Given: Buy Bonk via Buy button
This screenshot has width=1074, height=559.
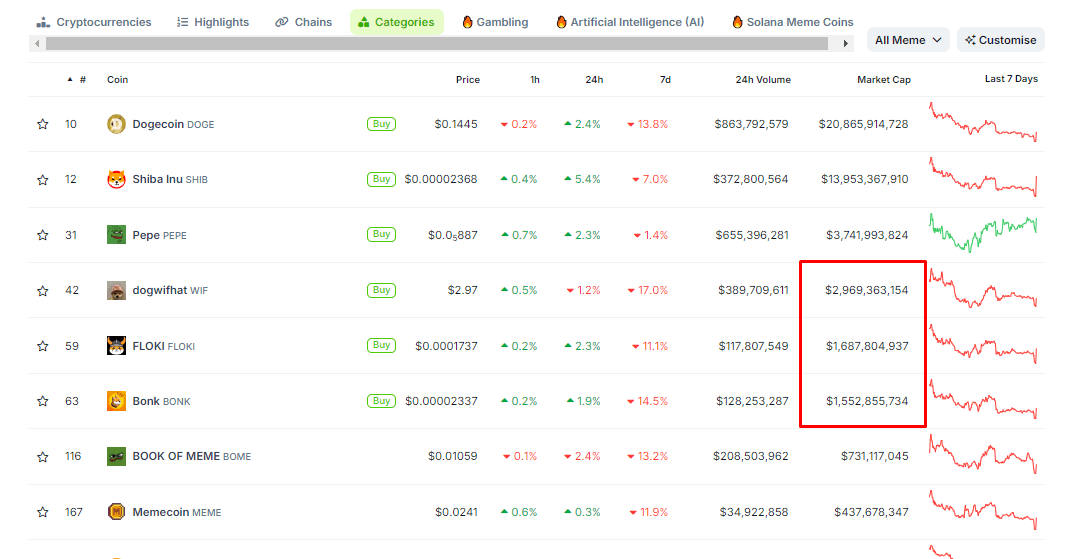Looking at the screenshot, I should pos(382,401).
